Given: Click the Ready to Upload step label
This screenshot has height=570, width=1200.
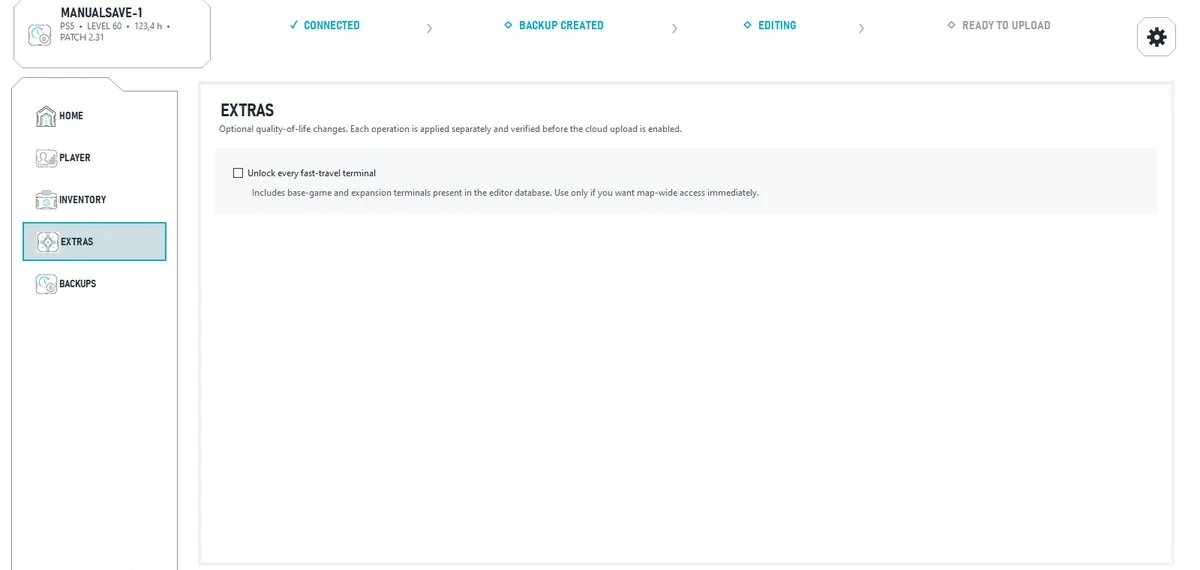Looking at the screenshot, I should click(1006, 25).
